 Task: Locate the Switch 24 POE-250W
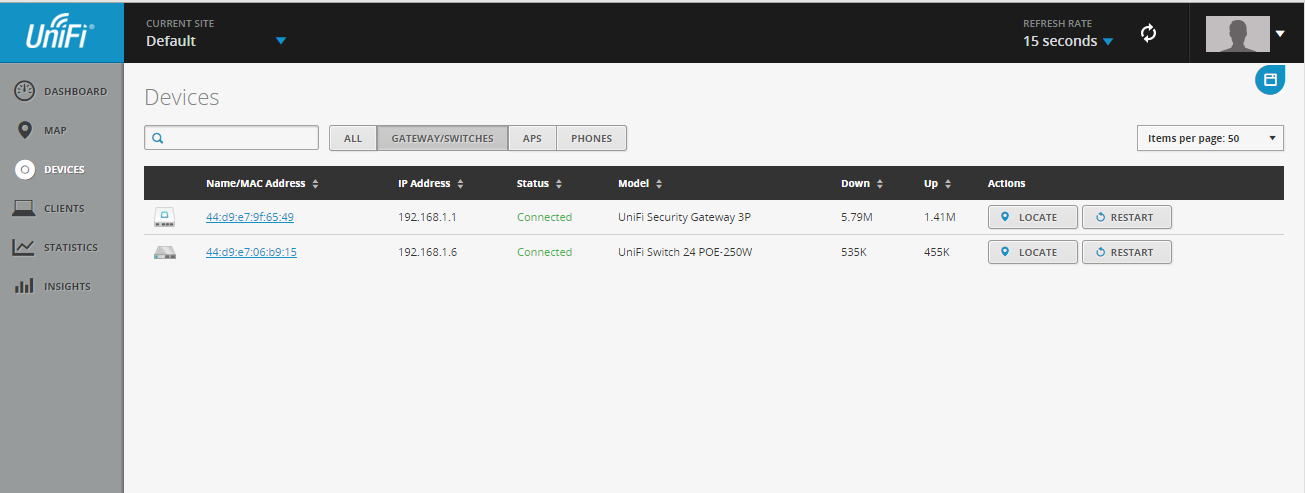coord(1033,252)
